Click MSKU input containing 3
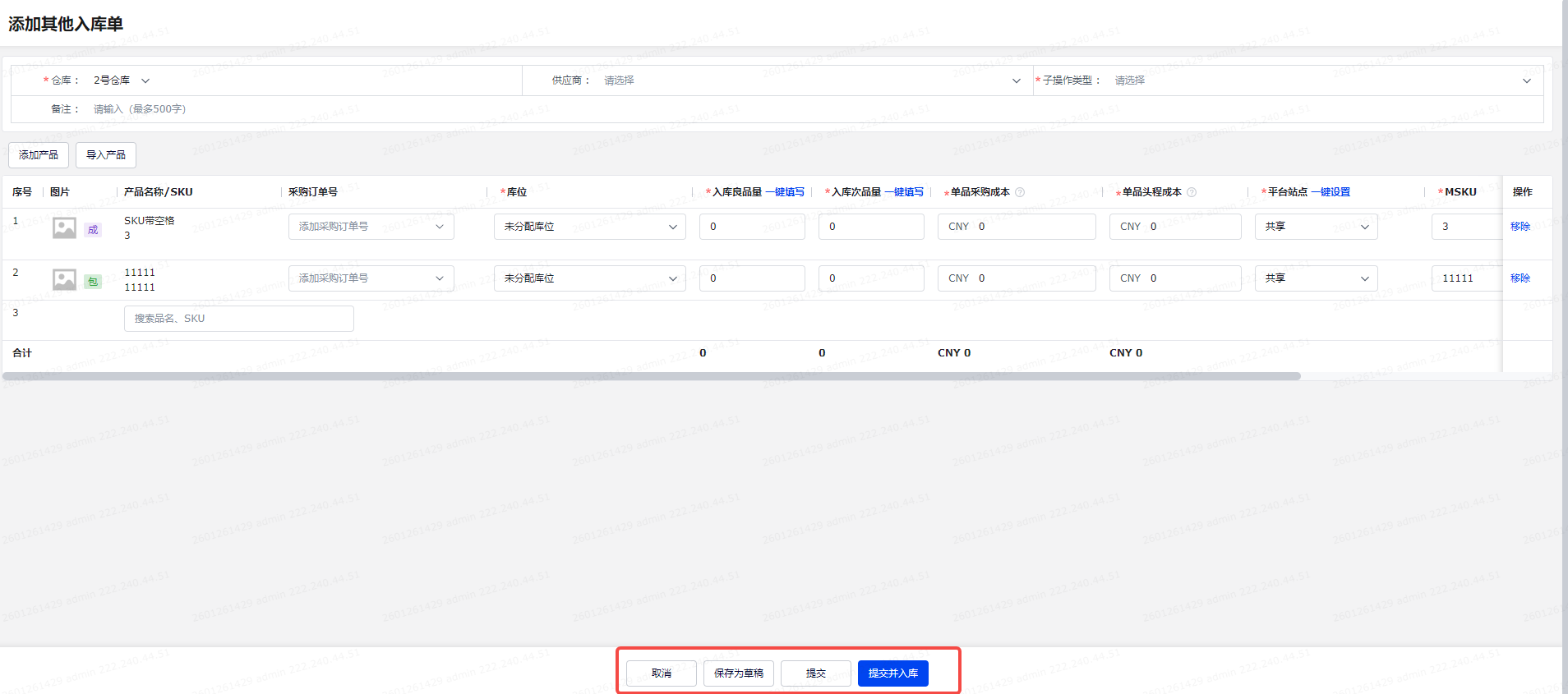The image size is (1568, 694). click(x=1467, y=227)
